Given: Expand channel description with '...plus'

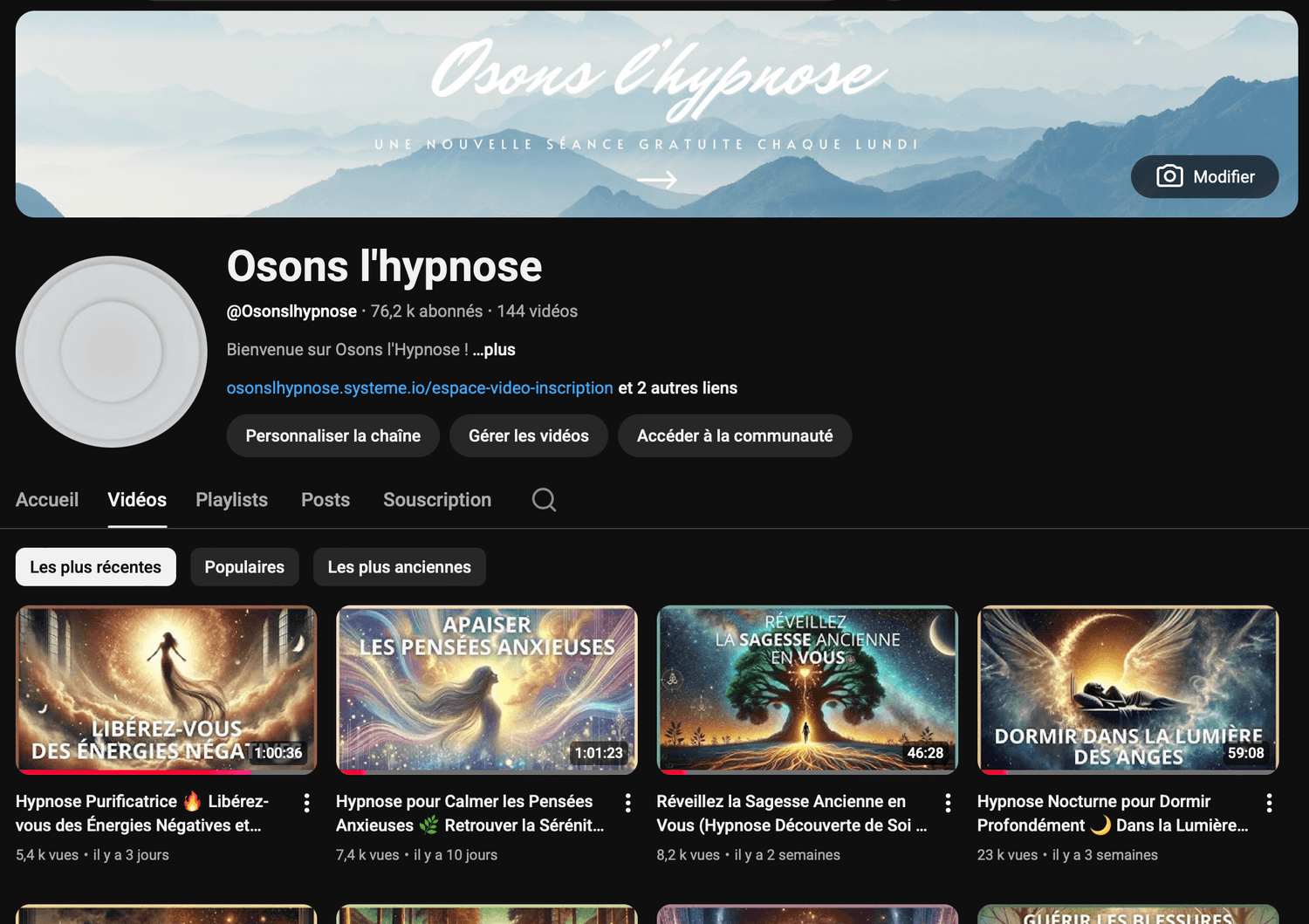Looking at the screenshot, I should 495,350.
